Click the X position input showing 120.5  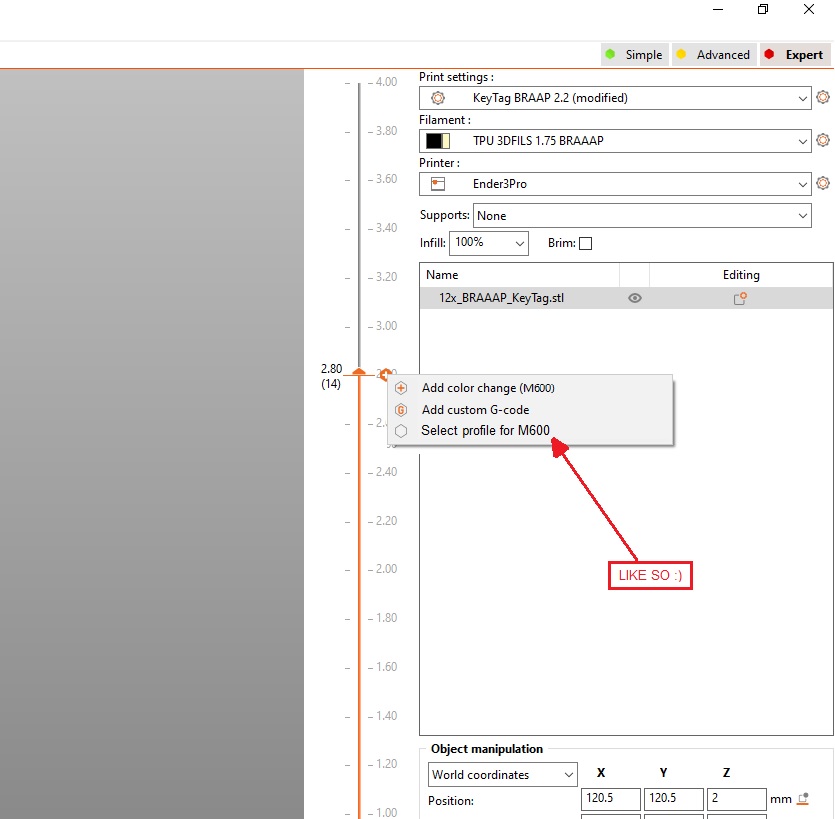[x=610, y=799]
